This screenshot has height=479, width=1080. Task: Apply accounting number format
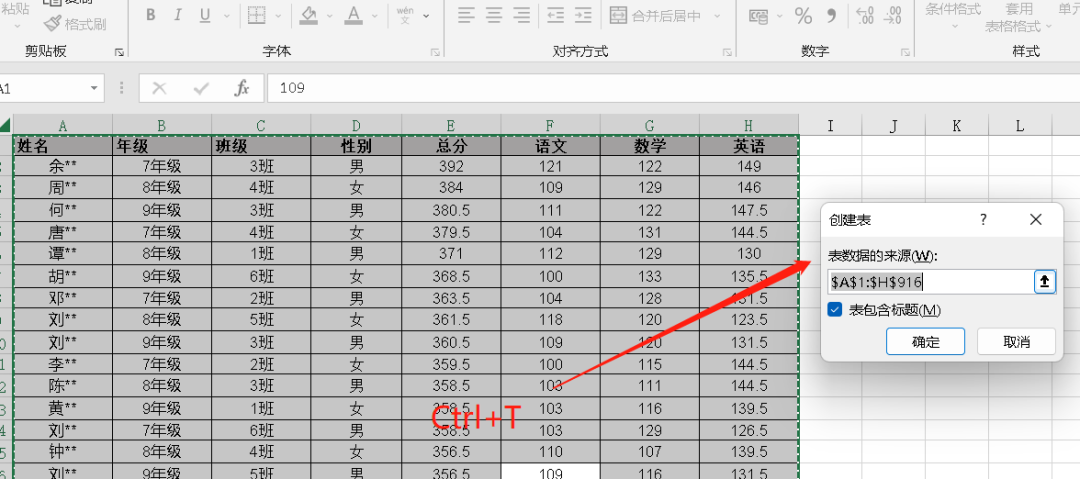[x=758, y=16]
